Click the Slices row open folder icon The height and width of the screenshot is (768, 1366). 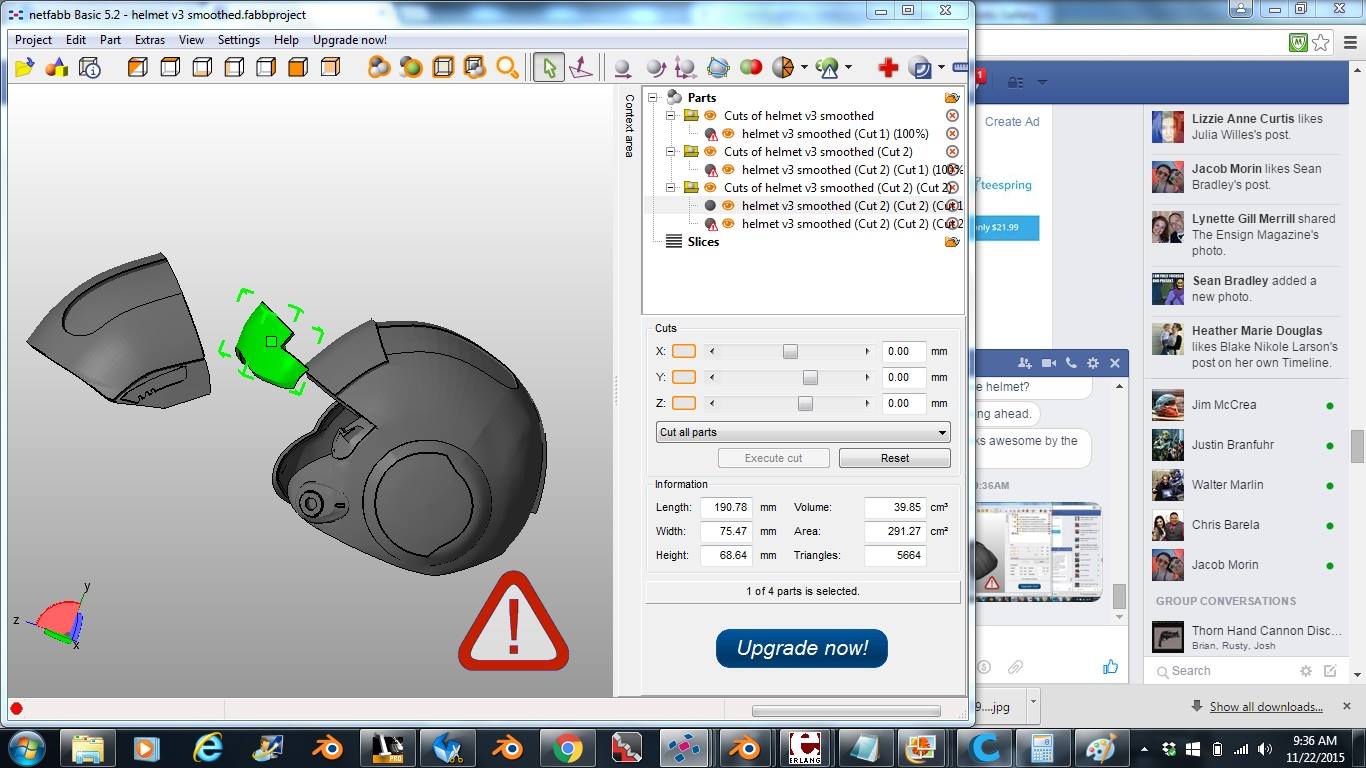point(952,242)
